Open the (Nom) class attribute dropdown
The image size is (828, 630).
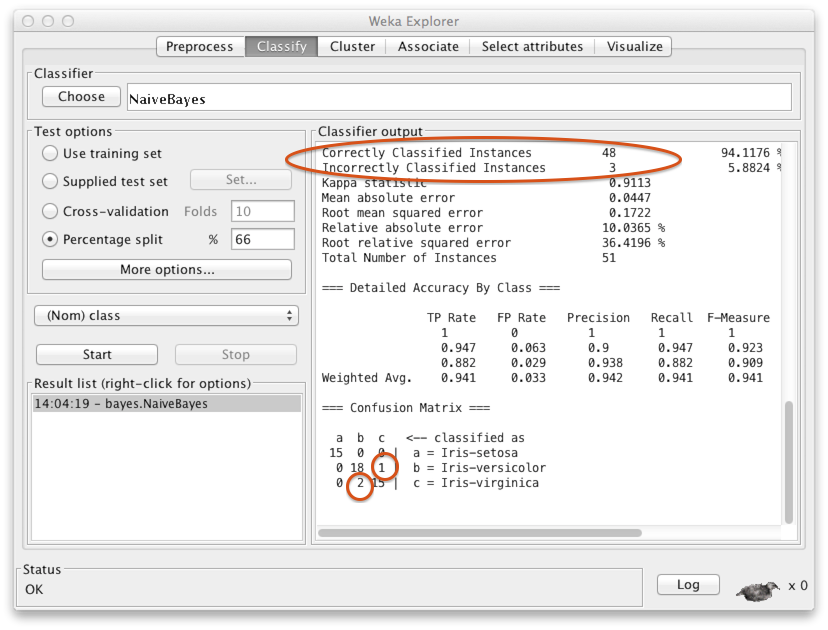[166, 315]
